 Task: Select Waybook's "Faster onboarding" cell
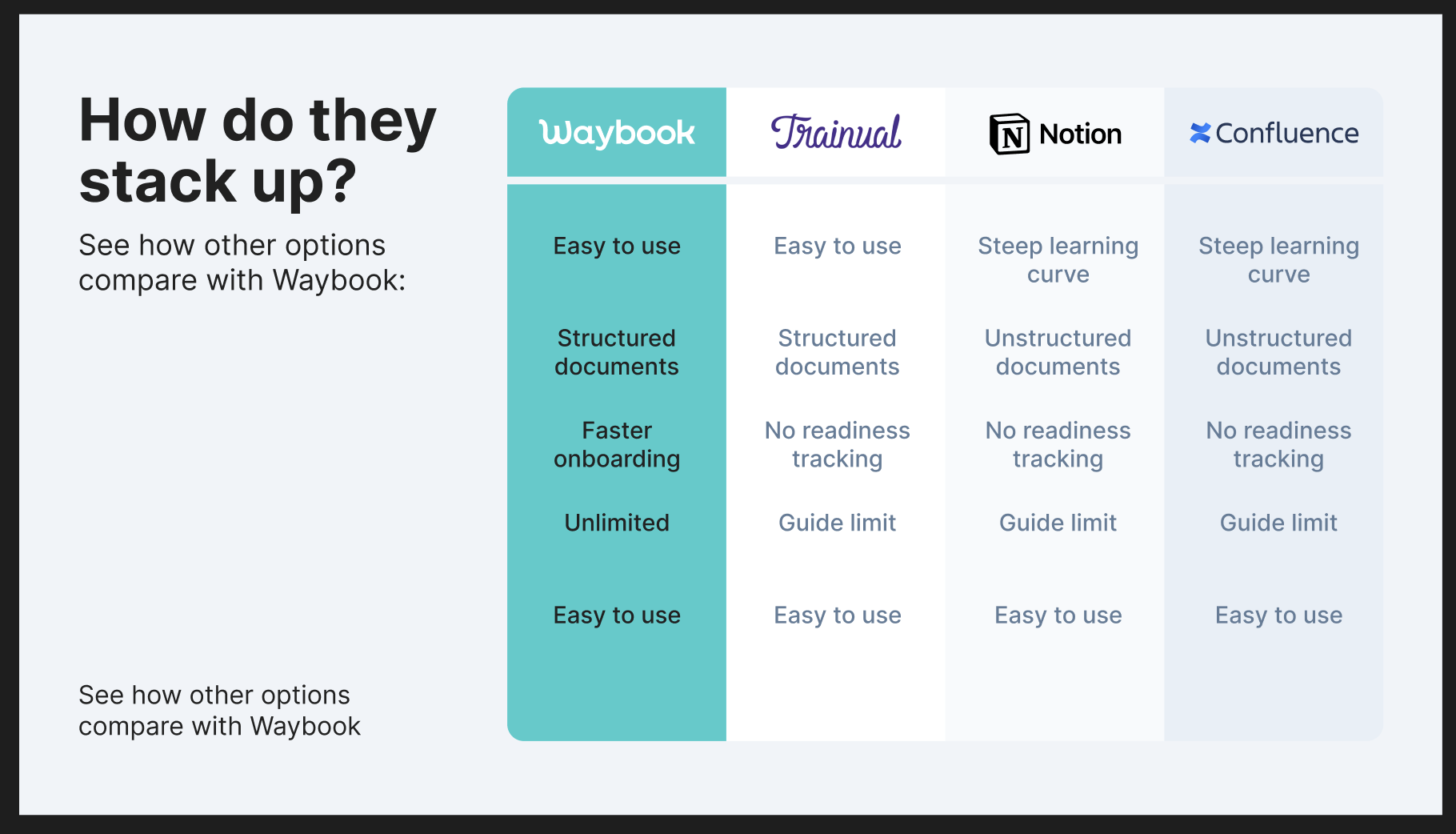click(x=617, y=444)
